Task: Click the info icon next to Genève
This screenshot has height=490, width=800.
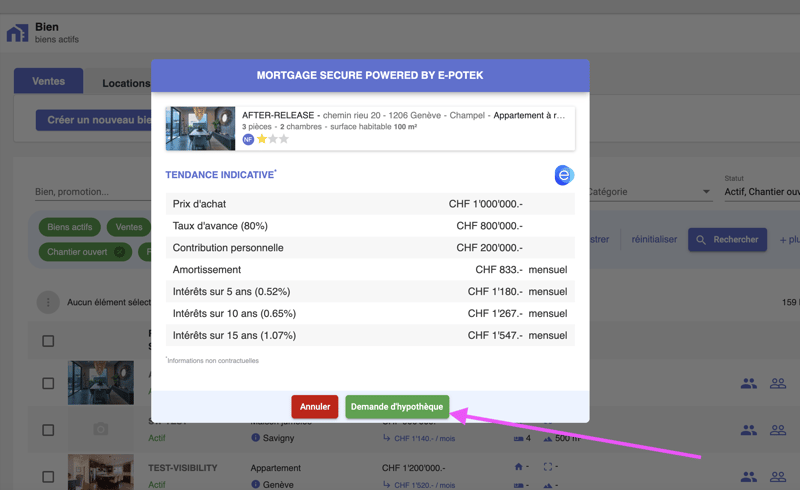Action: 256,484
